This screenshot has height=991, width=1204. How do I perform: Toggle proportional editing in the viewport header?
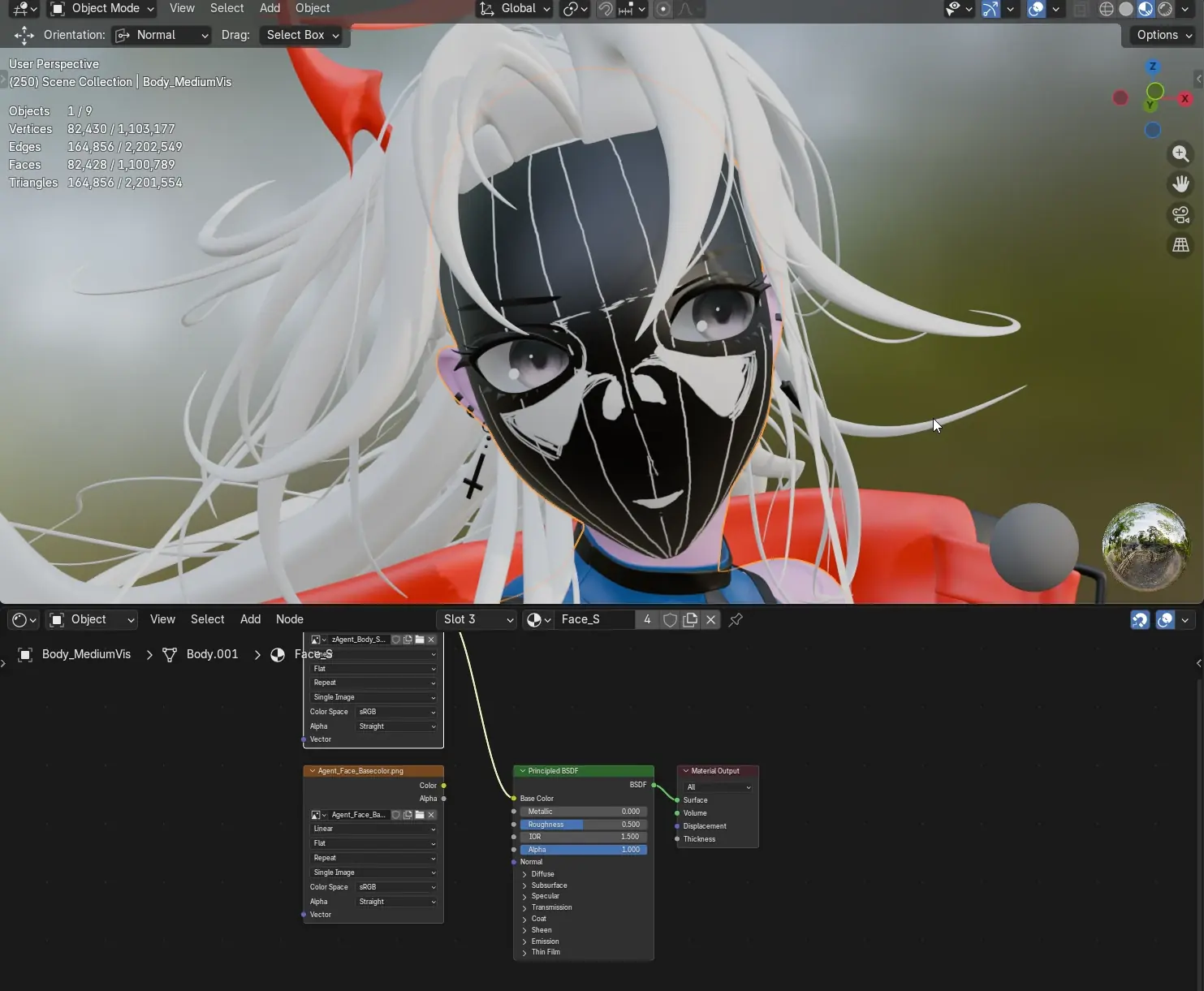[x=663, y=9]
